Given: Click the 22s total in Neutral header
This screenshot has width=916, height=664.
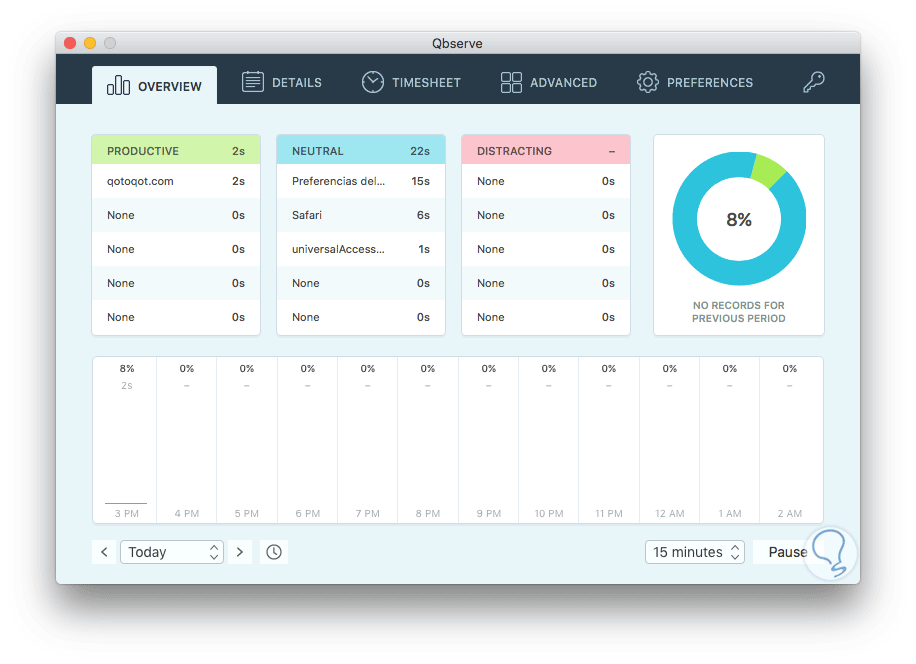Looking at the screenshot, I should click(x=420, y=151).
